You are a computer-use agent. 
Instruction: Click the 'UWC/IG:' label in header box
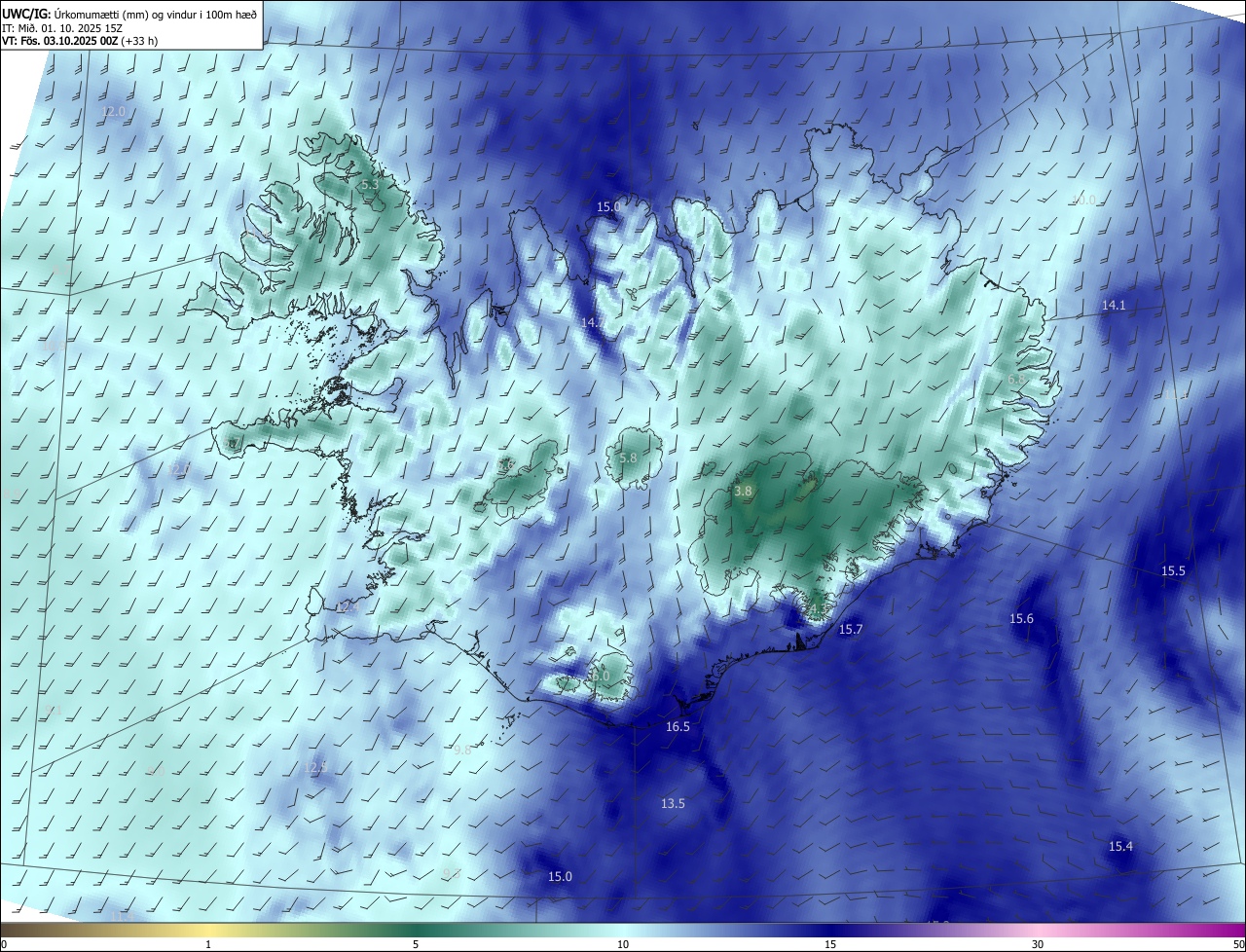click(x=26, y=14)
